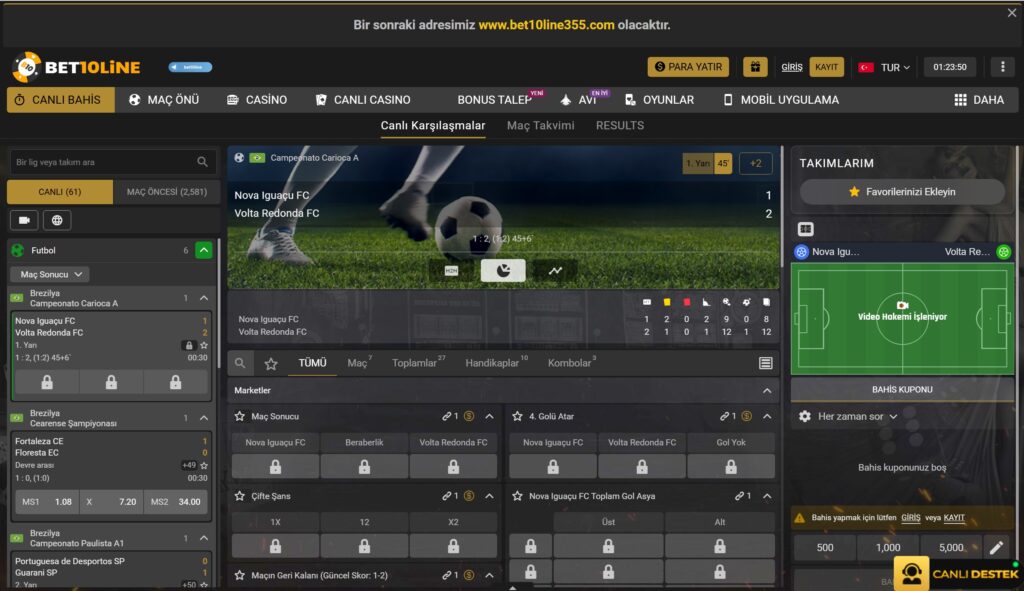Select the Toplamlar markets tab
The image size is (1024, 591).
click(x=417, y=363)
